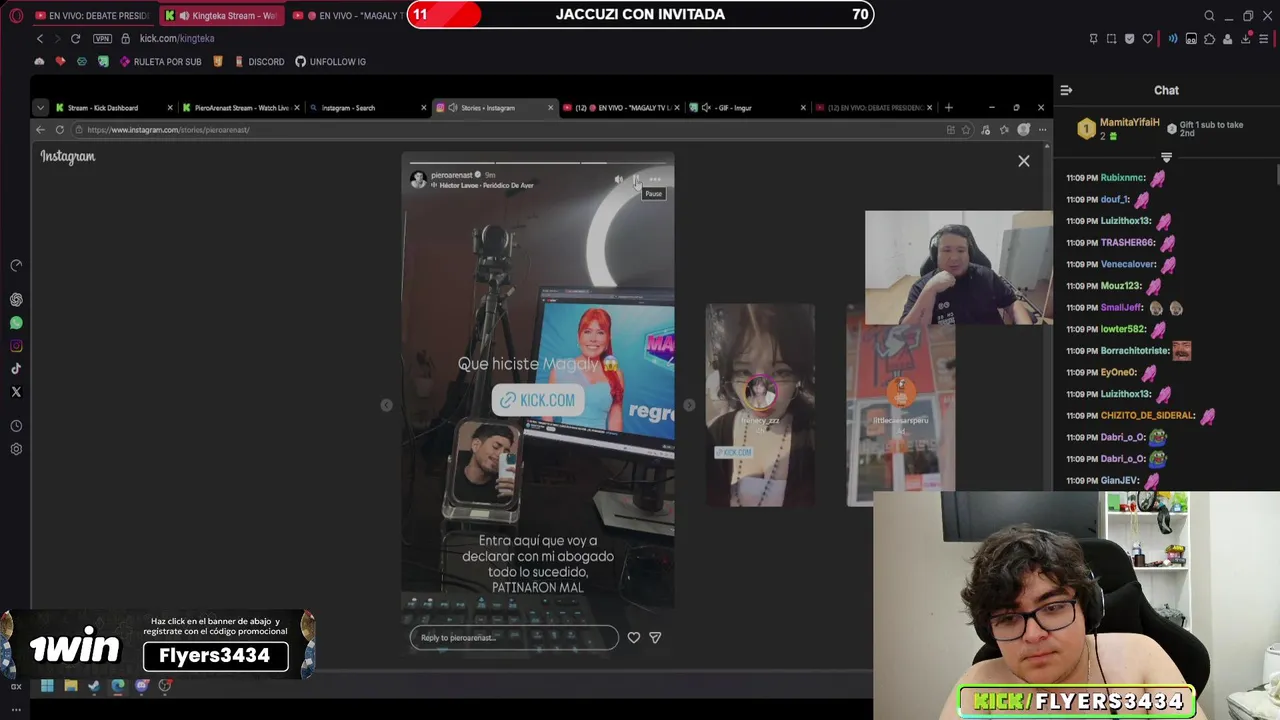
Task: Click Opera pinboard pin icon
Action: point(1093,39)
